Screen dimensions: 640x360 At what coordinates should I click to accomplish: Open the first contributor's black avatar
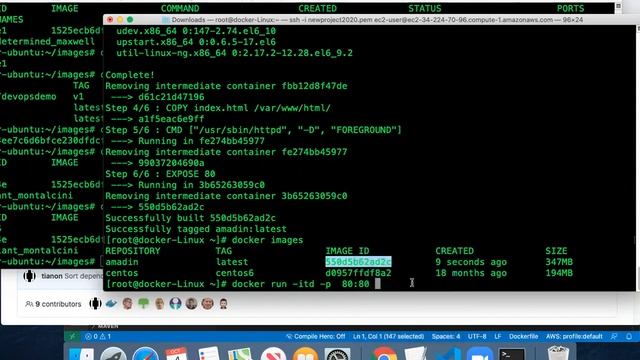click(95, 304)
